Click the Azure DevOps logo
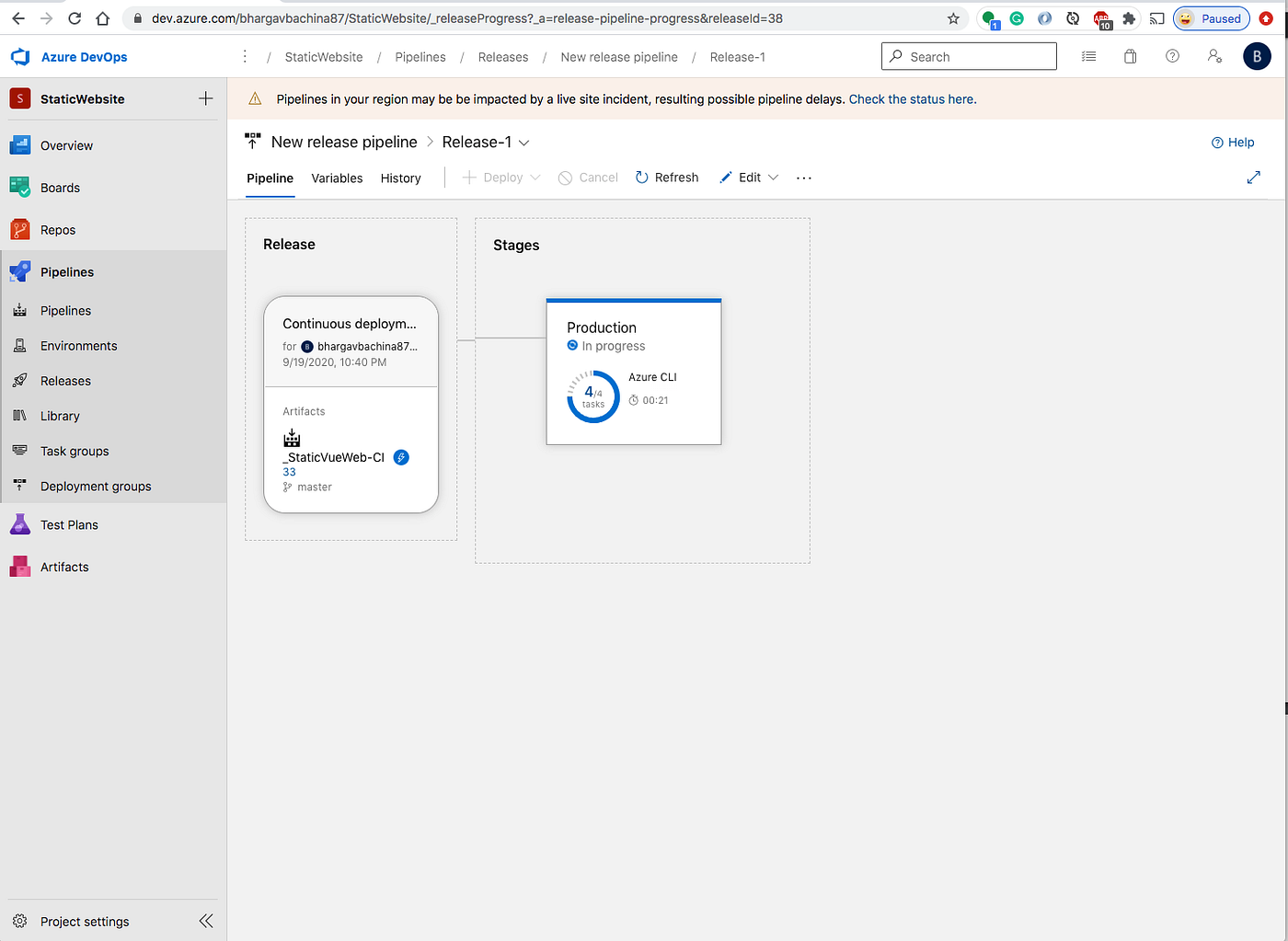The height and width of the screenshot is (941, 1288). click(x=19, y=56)
